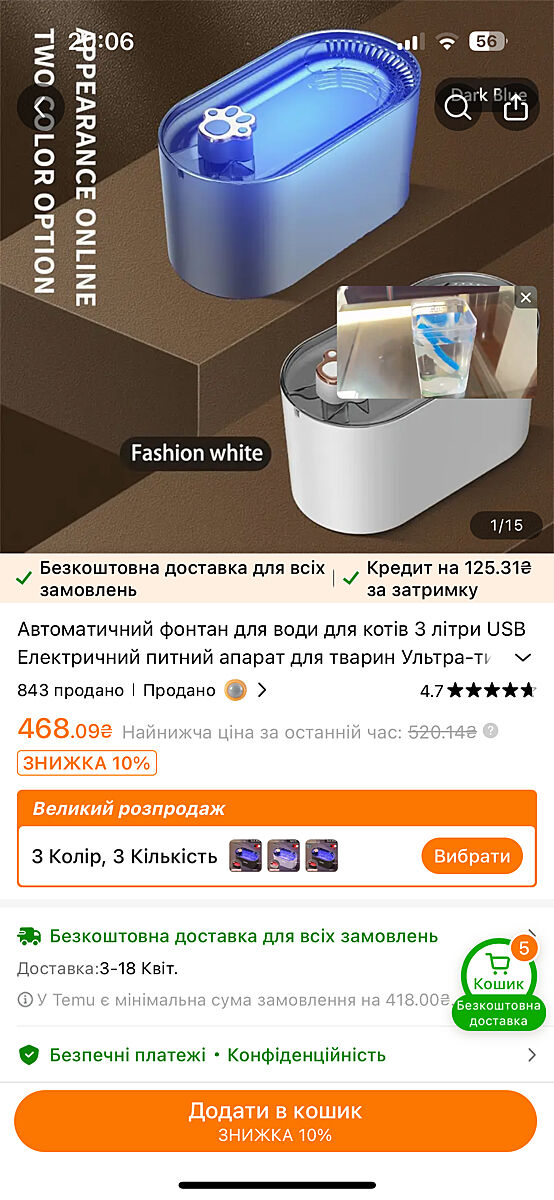The height and width of the screenshot is (1200, 554).
Task: Tap the green shield secure payments icon
Action: tap(30, 1055)
